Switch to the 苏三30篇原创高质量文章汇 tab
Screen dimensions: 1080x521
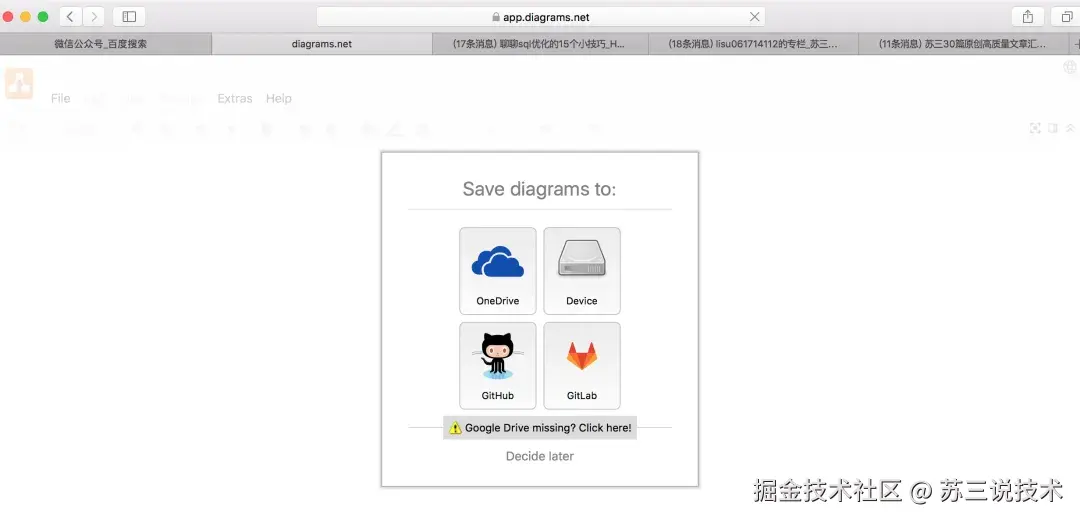(963, 44)
